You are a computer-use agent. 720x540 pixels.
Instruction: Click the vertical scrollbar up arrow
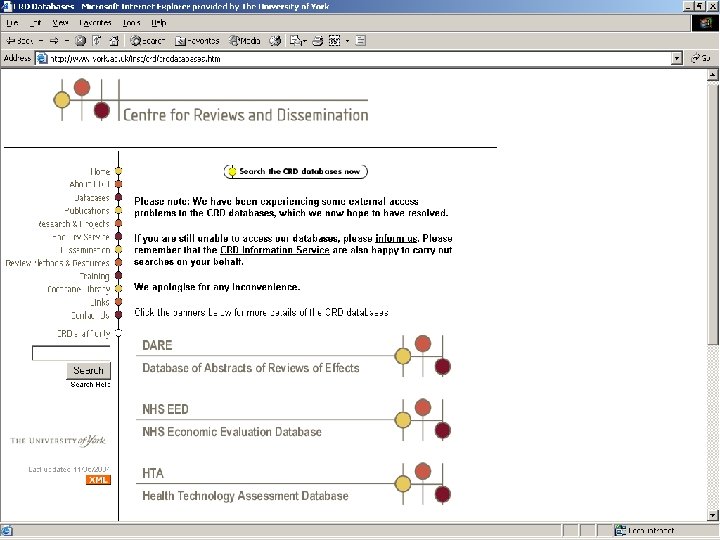click(713, 75)
